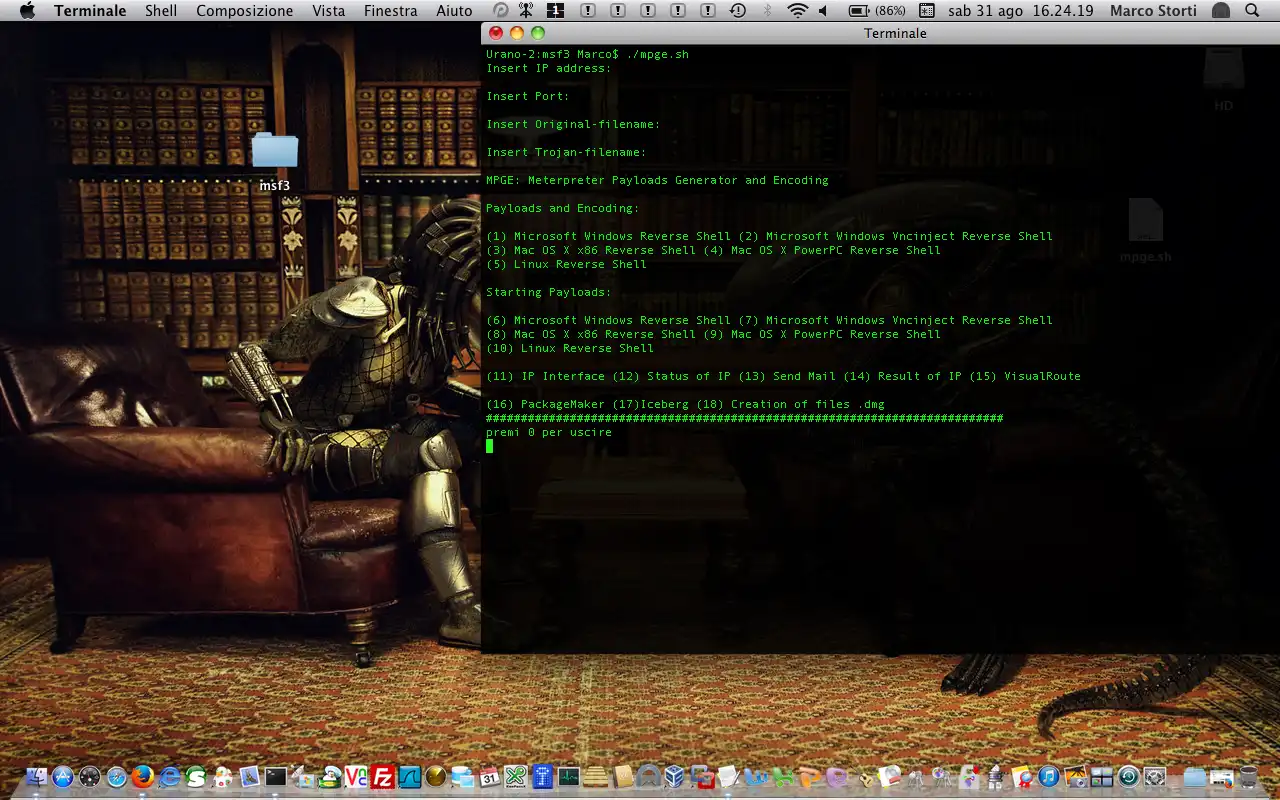Click the 'Insert Trojan-filename:' line
The width and height of the screenshot is (1280, 800).
(x=566, y=152)
